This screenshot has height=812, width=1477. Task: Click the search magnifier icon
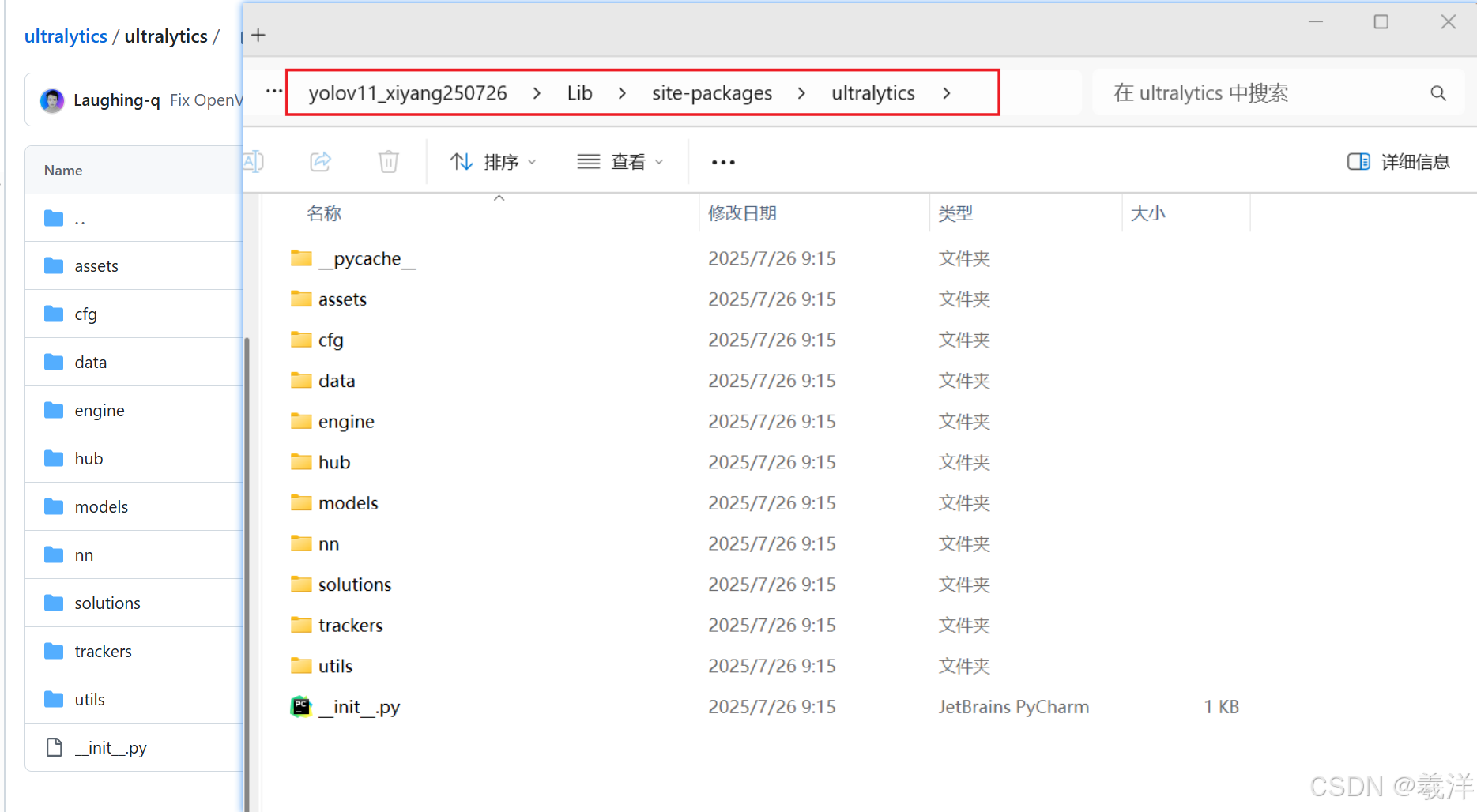pos(1437,92)
